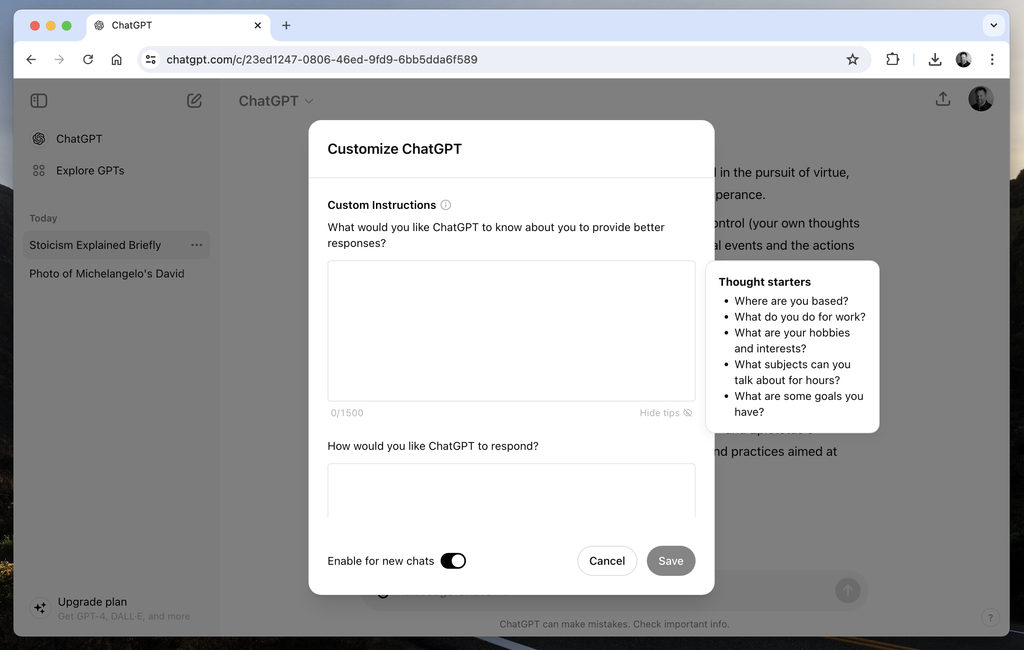
Task: Cancel the Customize ChatGPT dialog
Action: 607,561
